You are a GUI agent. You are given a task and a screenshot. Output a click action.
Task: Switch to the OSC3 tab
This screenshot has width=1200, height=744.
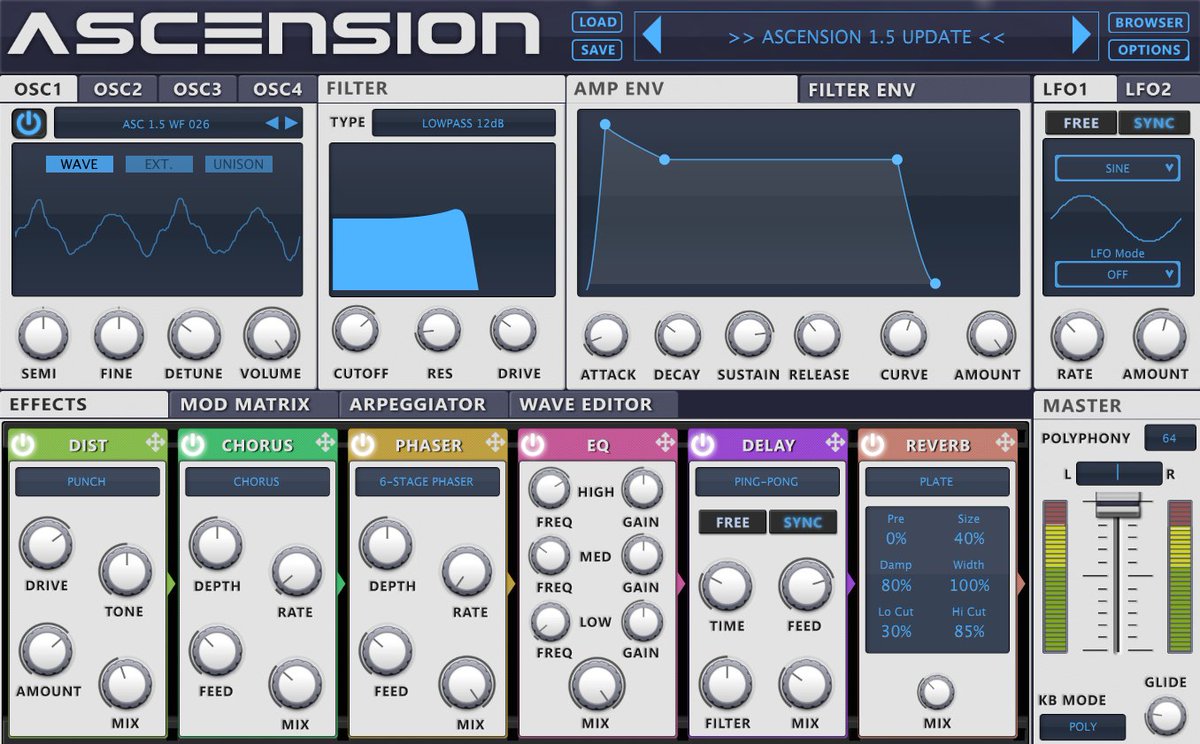coord(198,89)
